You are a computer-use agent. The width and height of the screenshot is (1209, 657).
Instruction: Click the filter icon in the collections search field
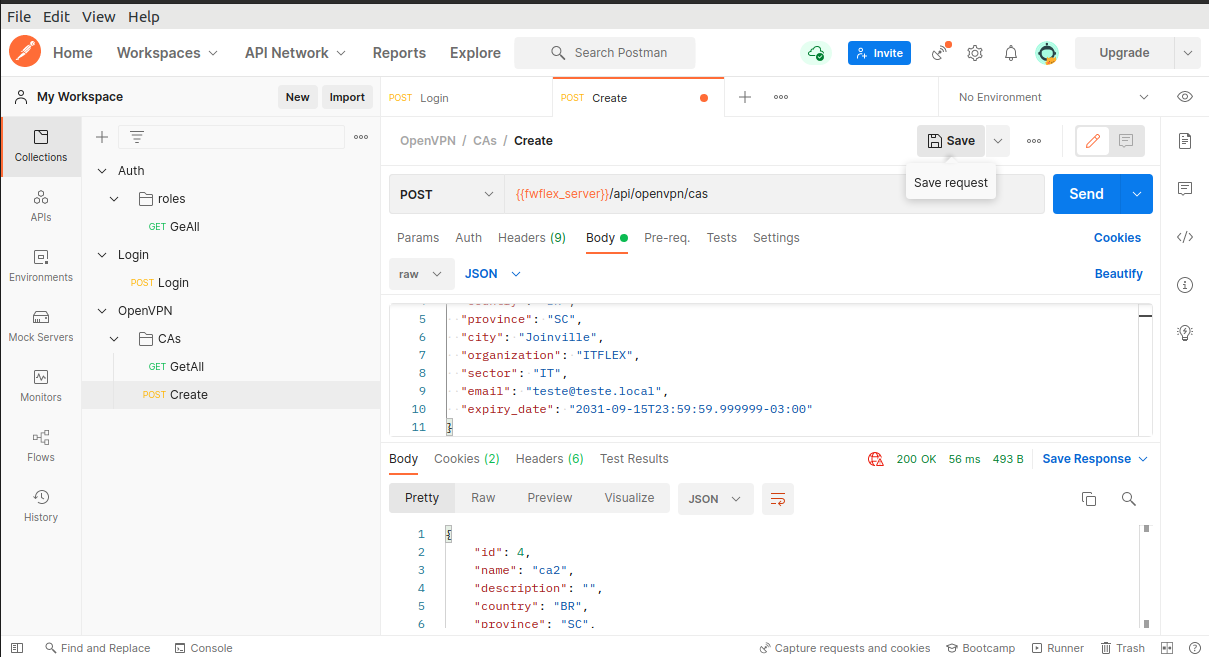coord(137,137)
